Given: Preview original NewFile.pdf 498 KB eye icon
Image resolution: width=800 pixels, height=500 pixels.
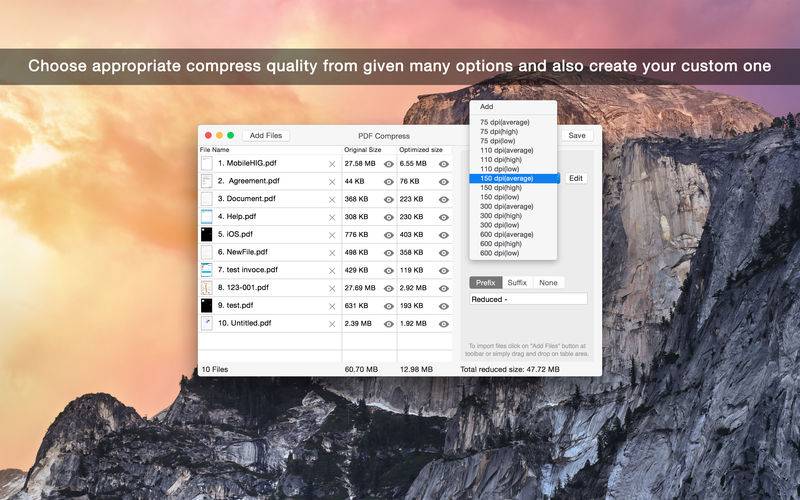Looking at the screenshot, I should [x=389, y=253].
